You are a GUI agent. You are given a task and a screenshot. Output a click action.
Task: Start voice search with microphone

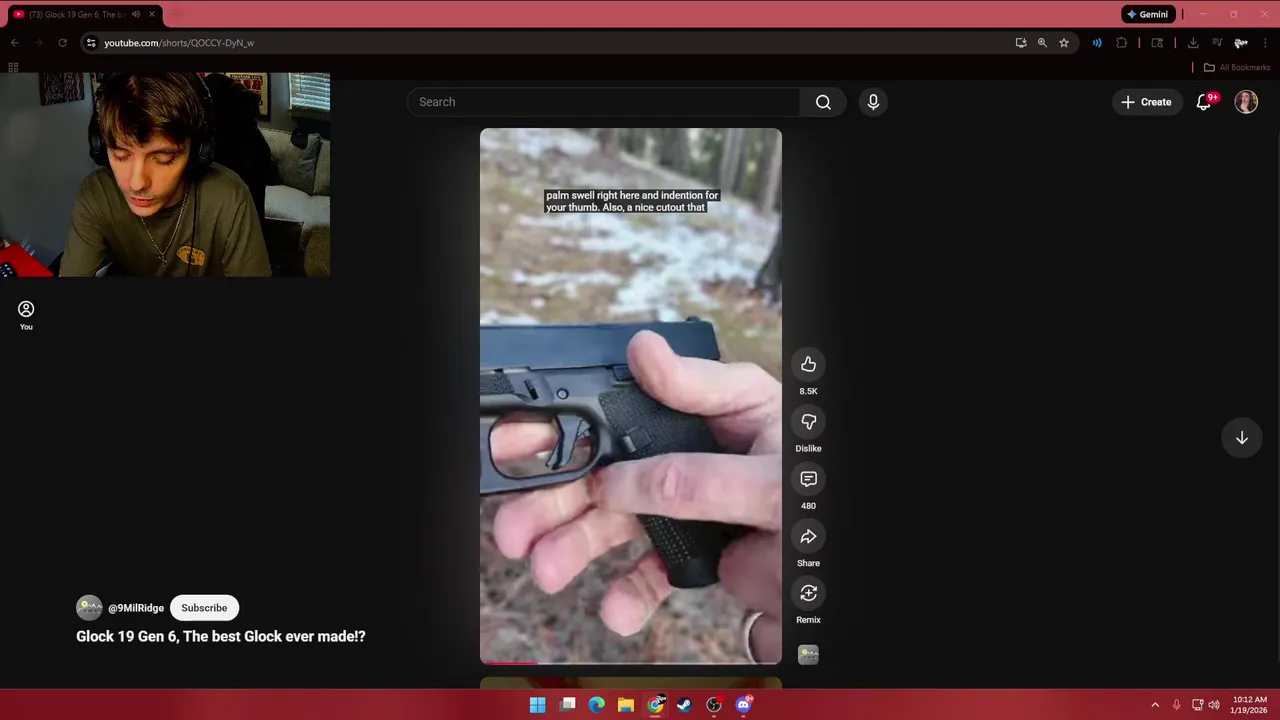coord(873,102)
